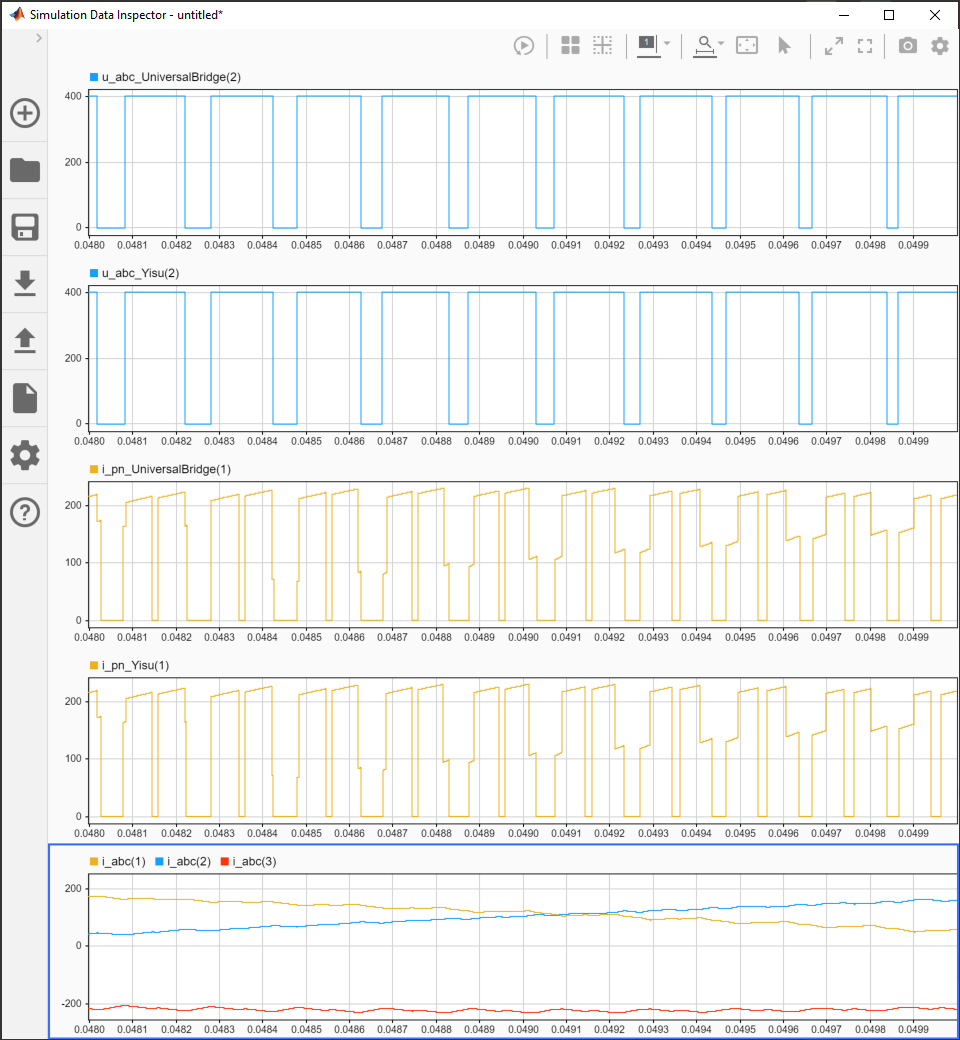The image size is (960, 1040).
Task: Click the i_pn_UniversalBridge(1) legend label
Action: tap(166, 470)
